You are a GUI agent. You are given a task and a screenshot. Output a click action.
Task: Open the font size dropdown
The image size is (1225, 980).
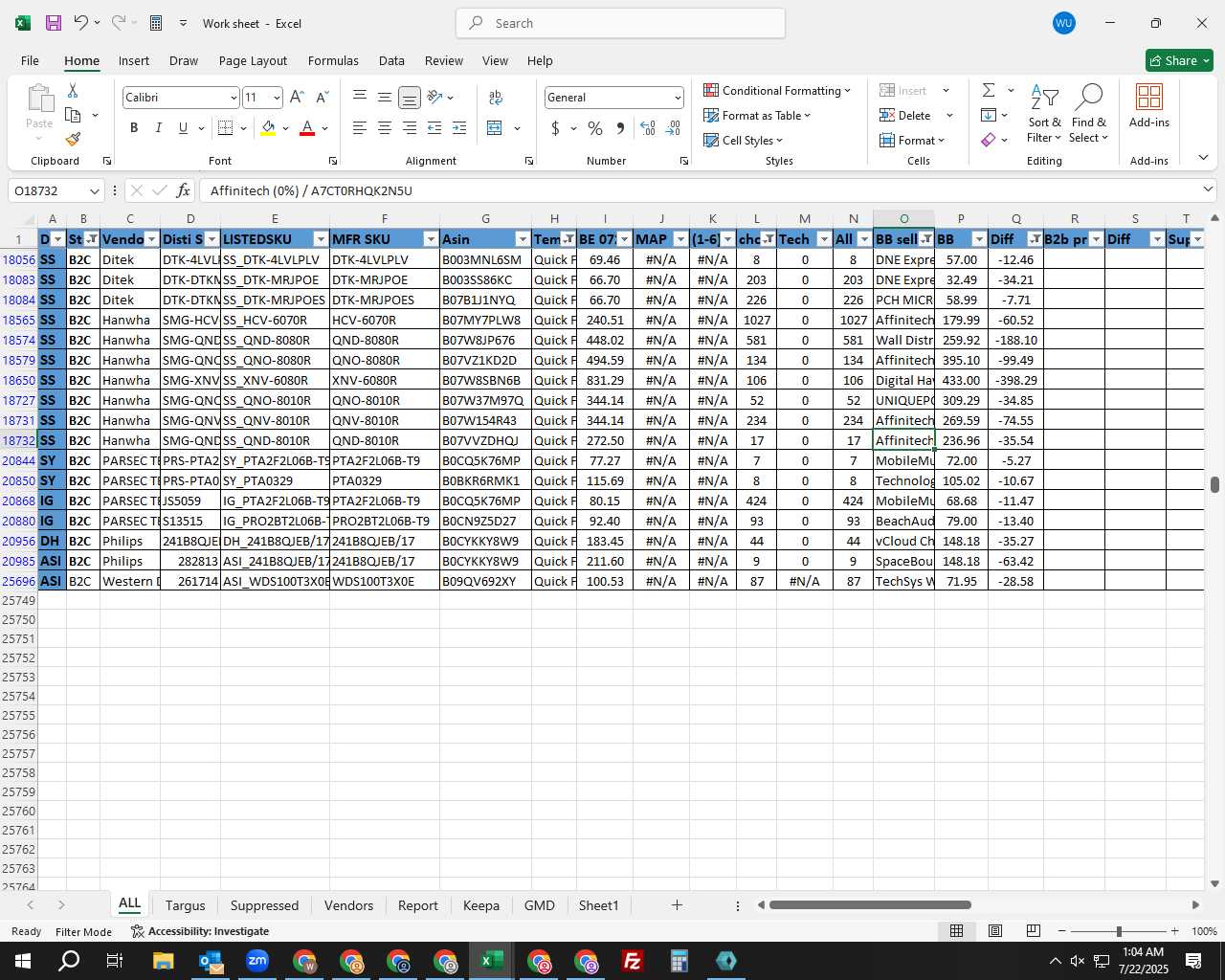coord(277,98)
